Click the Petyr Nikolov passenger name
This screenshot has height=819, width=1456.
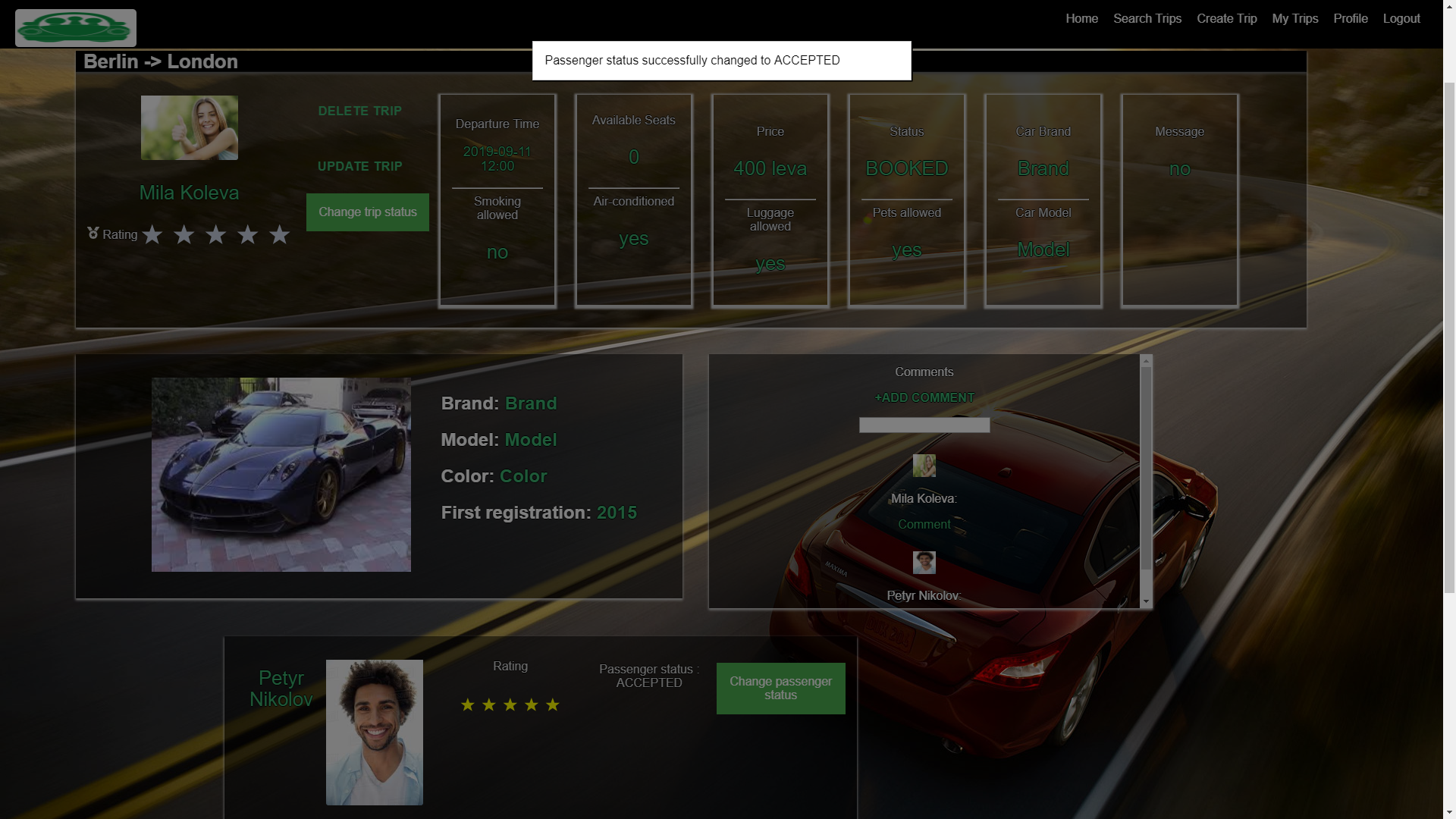tap(281, 689)
